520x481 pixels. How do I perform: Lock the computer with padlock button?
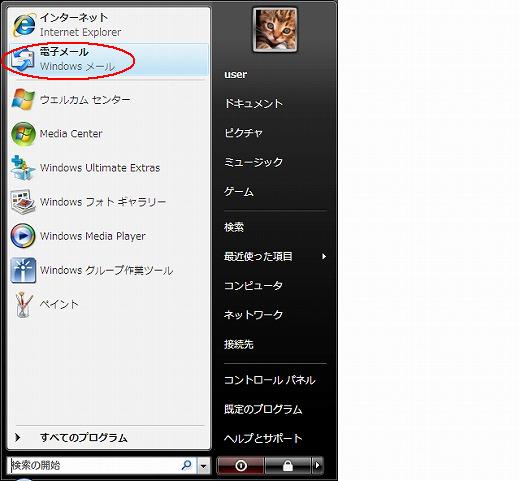click(288, 465)
